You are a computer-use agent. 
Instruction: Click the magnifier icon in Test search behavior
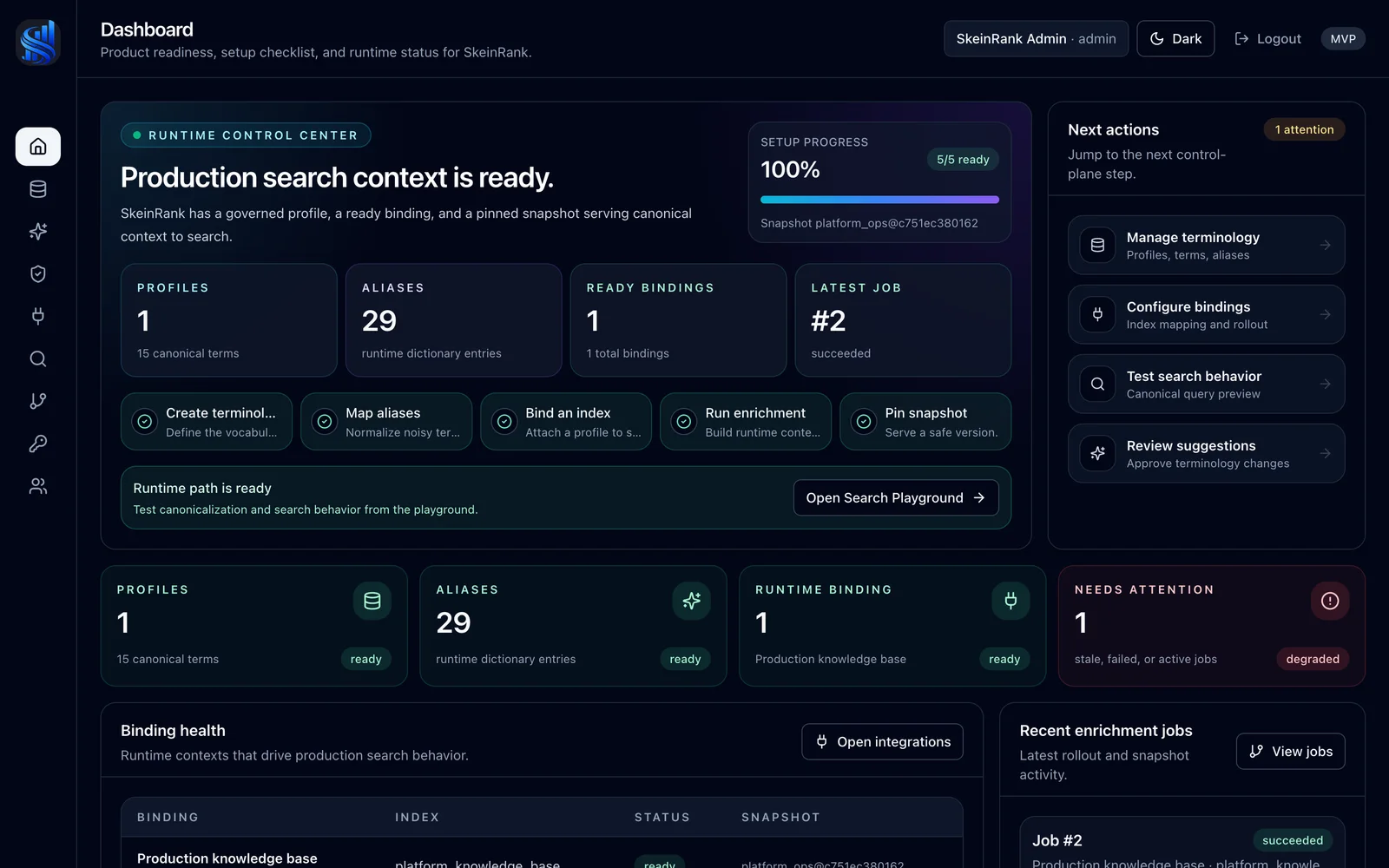(1097, 385)
